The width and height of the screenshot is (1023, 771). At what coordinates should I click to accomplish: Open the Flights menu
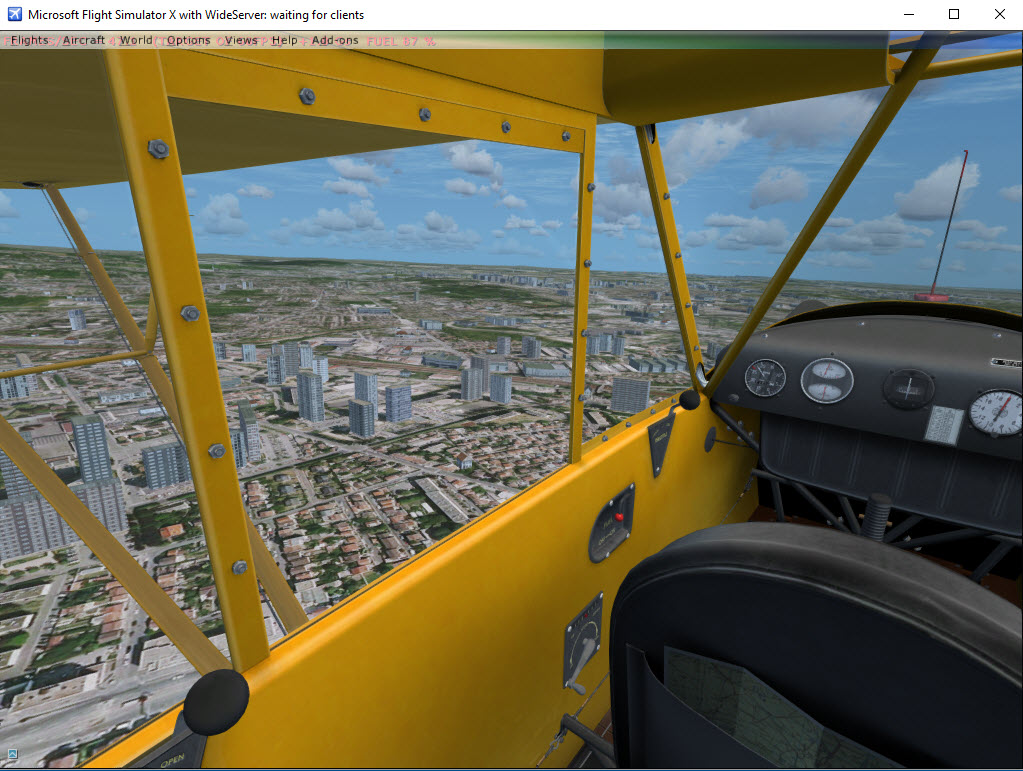[x=30, y=40]
